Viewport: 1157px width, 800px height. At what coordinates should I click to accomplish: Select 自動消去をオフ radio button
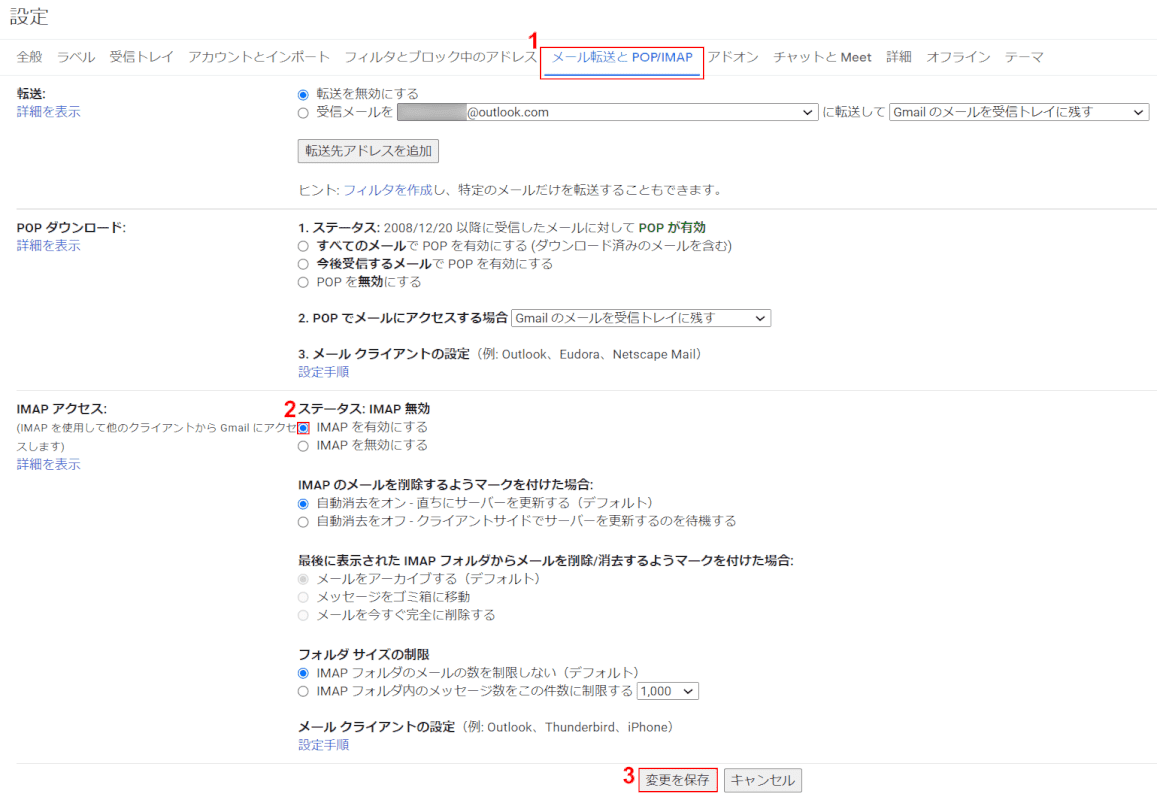click(303, 523)
